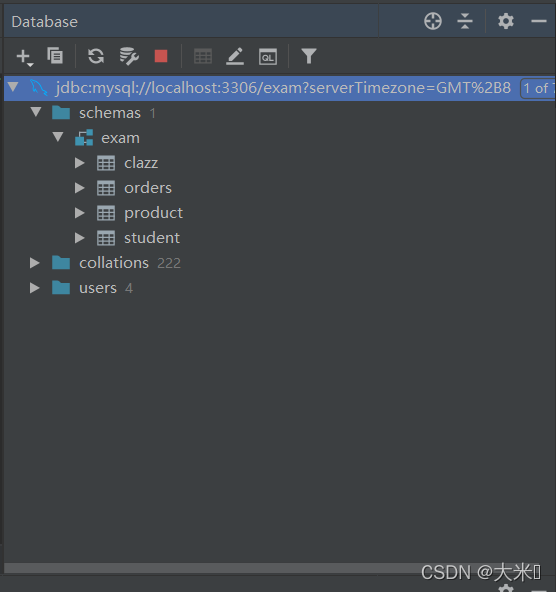The width and height of the screenshot is (556, 592).
Task: Select the student table label
Action: pyautogui.click(x=152, y=238)
